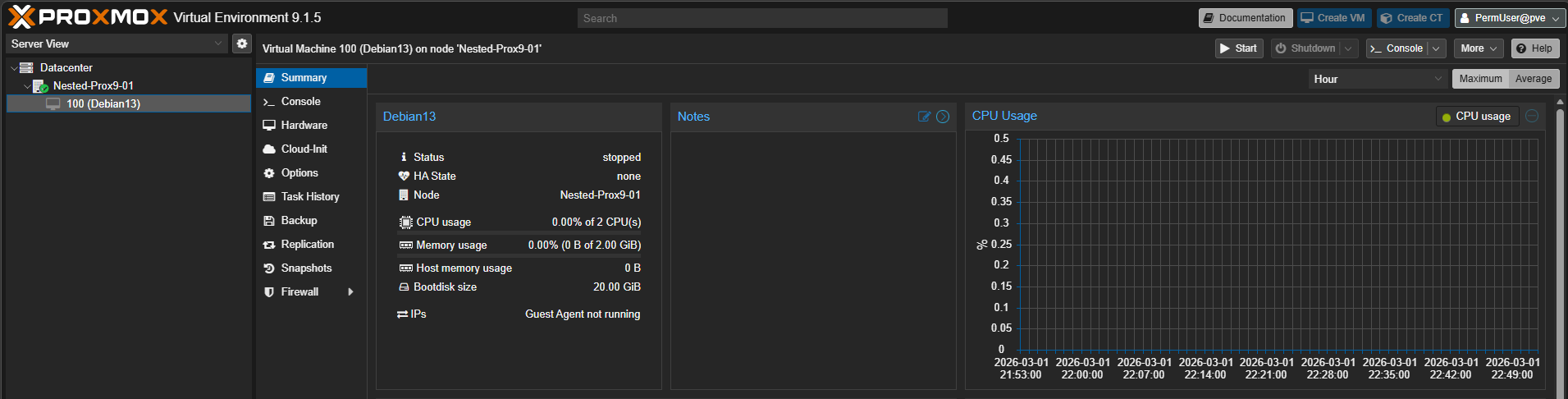The width and height of the screenshot is (1568, 399).
Task: Open the PermUser@pve user menu
Action: (x=1510, y=18)
